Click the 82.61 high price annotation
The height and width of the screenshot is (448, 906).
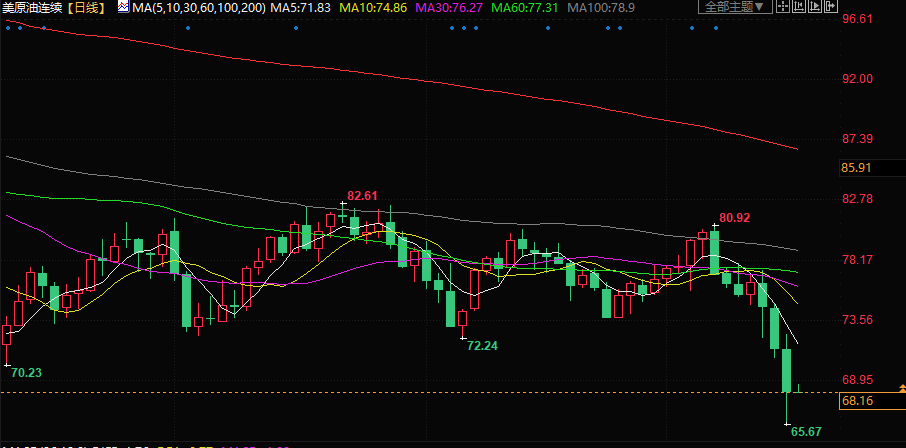pos(362,195)
